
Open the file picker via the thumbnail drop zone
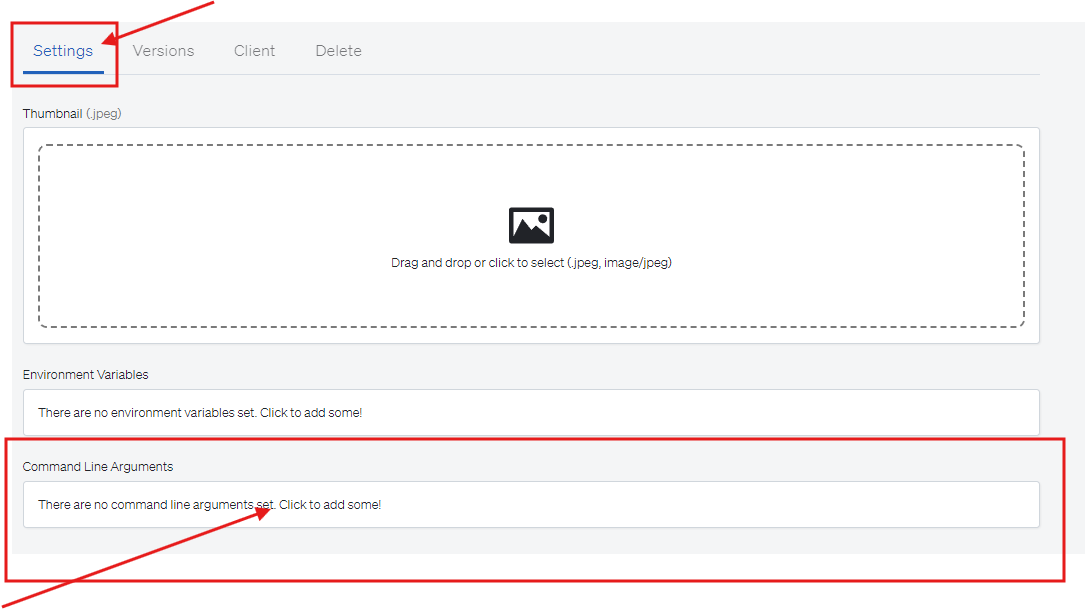coord(532,235)
